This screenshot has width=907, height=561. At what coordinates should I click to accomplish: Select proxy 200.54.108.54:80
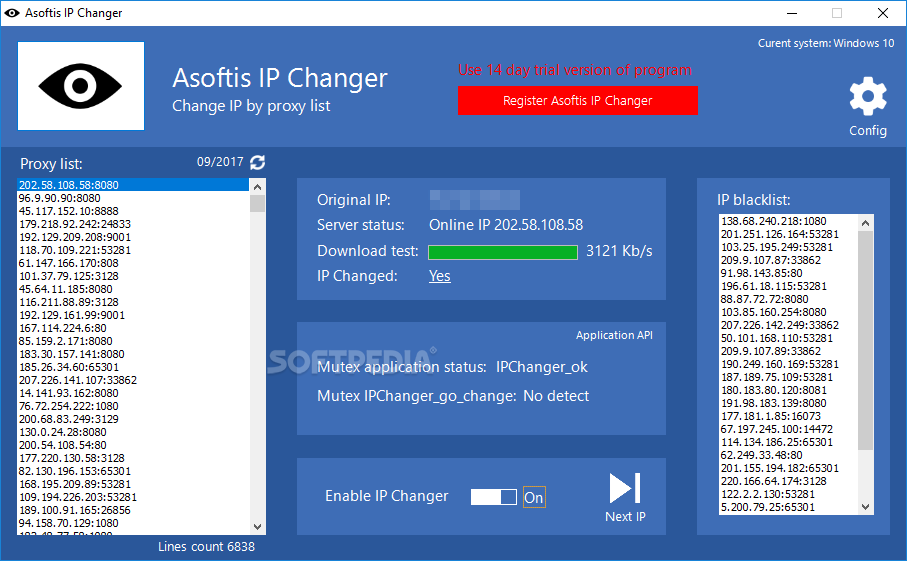(x=133, y=445)
